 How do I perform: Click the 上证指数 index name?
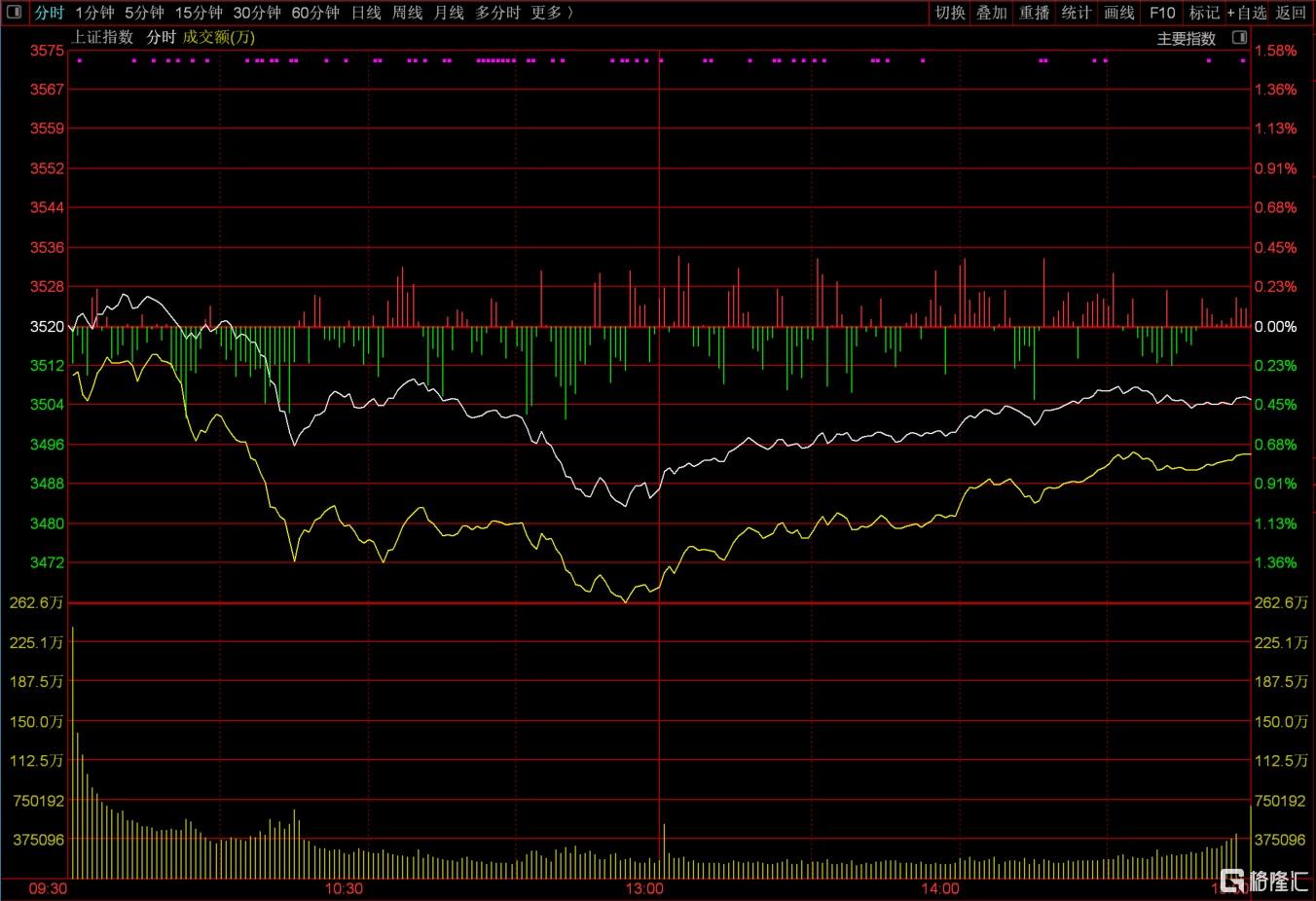pos(101,37)
